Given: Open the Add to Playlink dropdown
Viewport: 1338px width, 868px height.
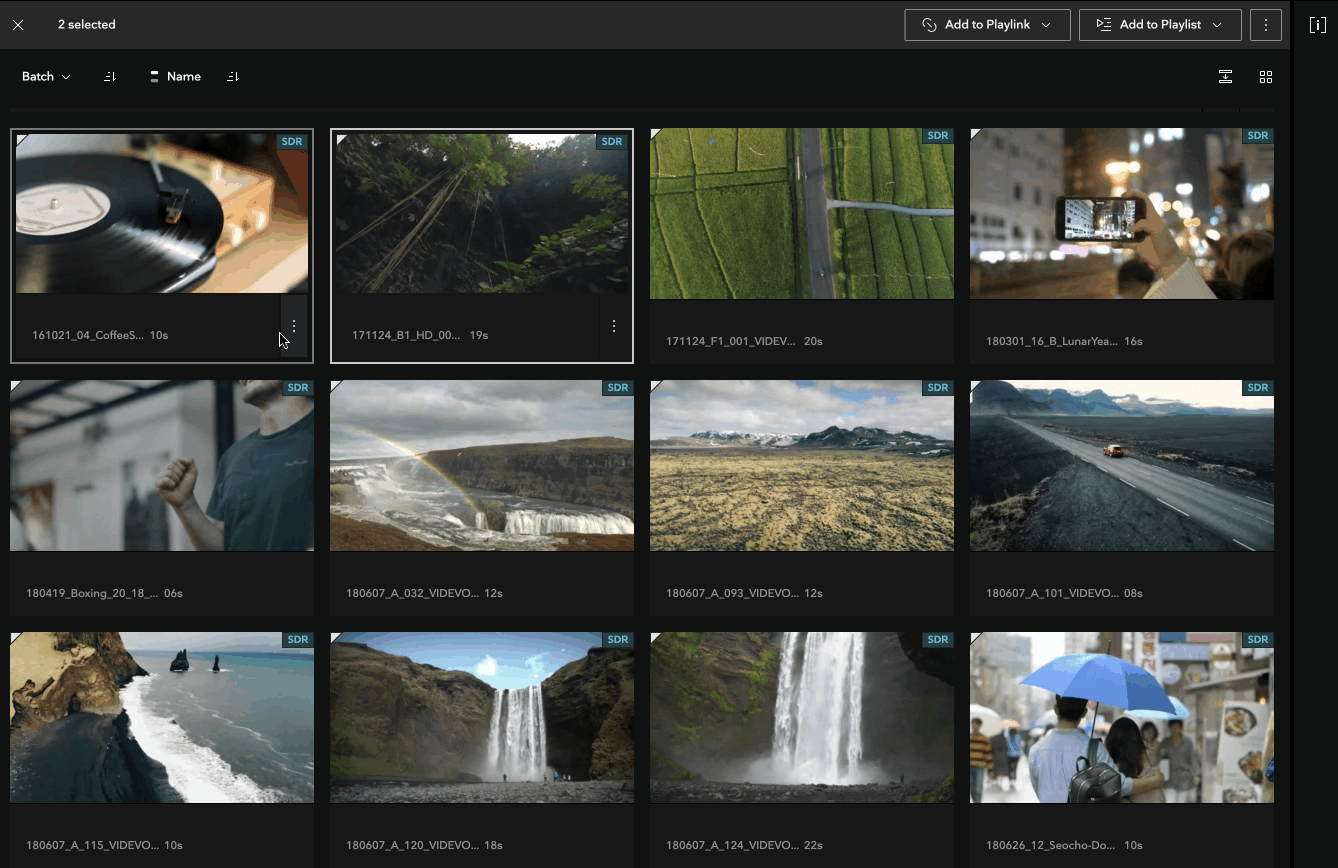Looking at the screenshot, I should (987, 25).
